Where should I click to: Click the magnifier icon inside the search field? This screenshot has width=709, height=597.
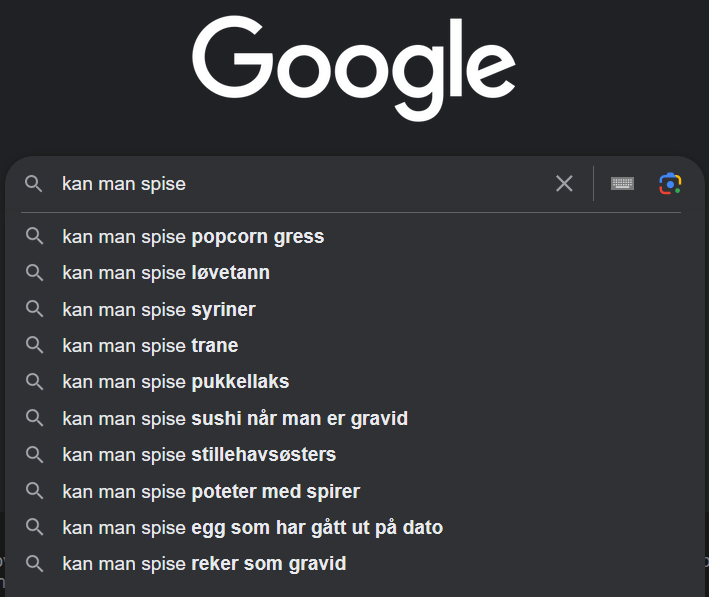coord(34,184)
